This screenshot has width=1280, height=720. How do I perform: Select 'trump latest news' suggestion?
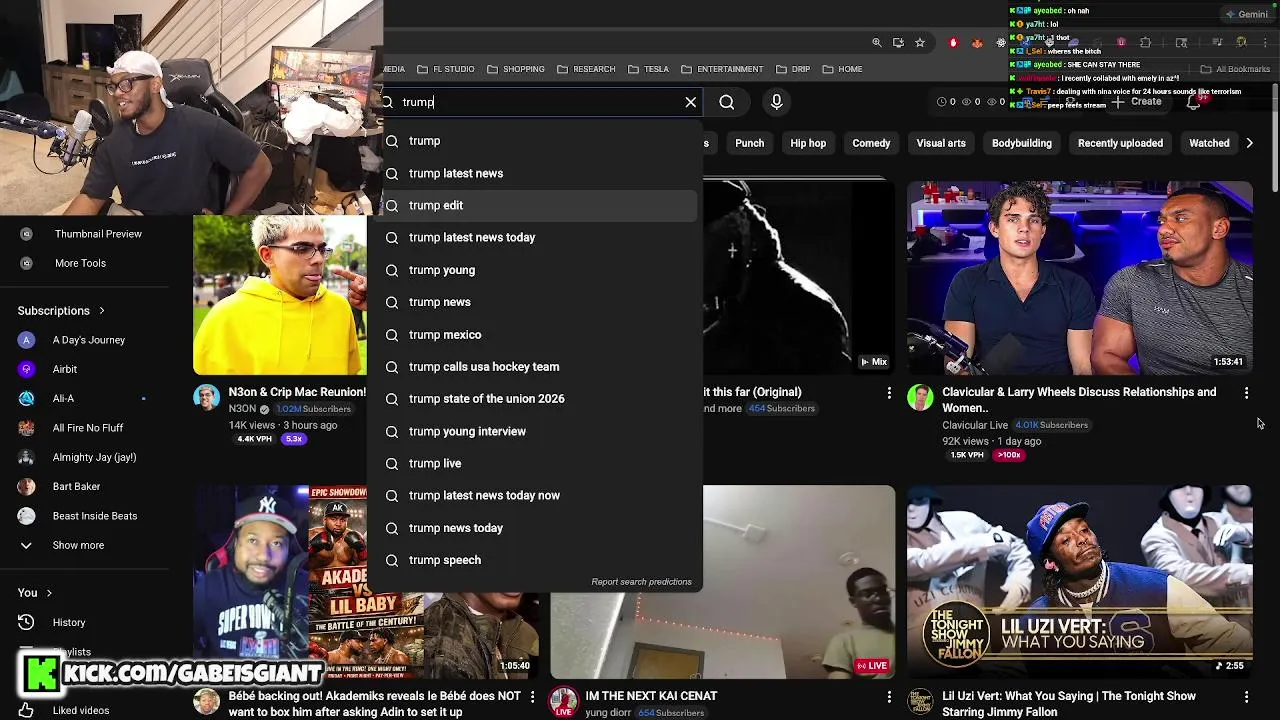click(x=534, y=173)
